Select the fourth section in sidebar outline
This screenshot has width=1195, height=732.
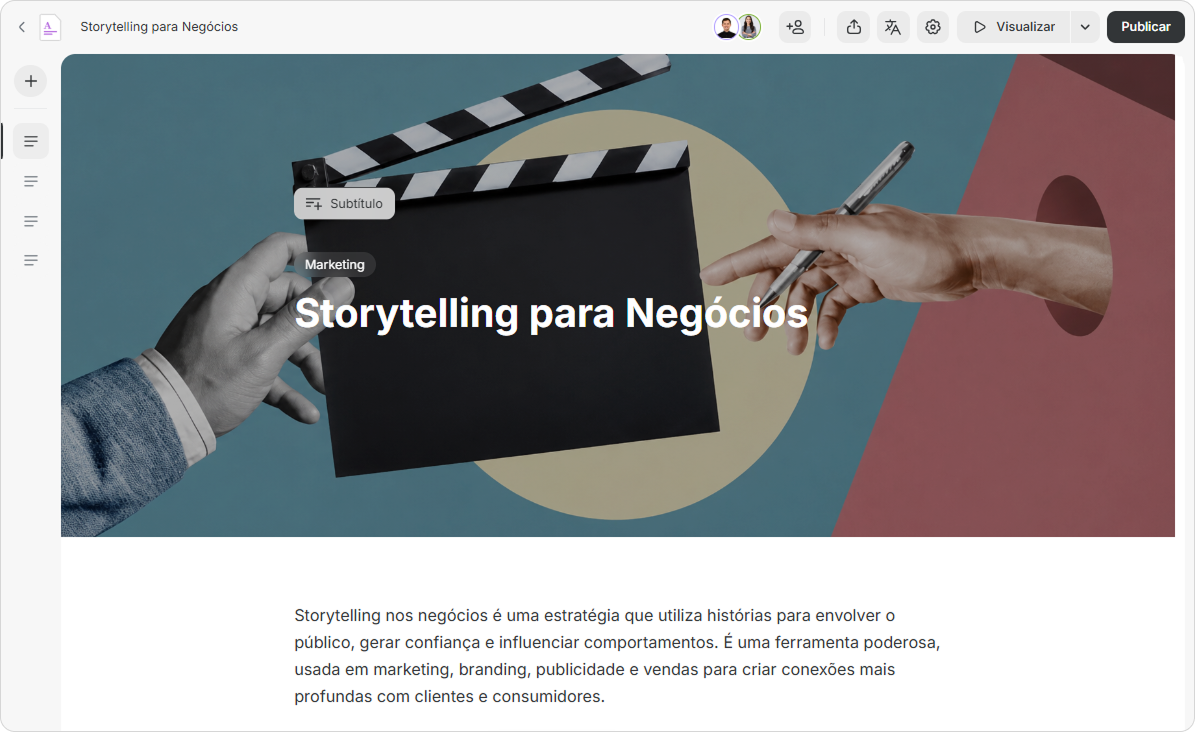click(30, 261)
